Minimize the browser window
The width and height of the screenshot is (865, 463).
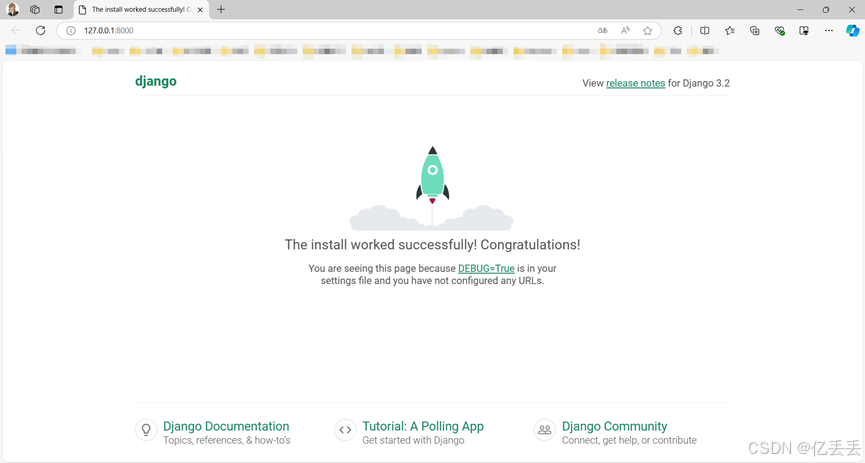[800, 9]
